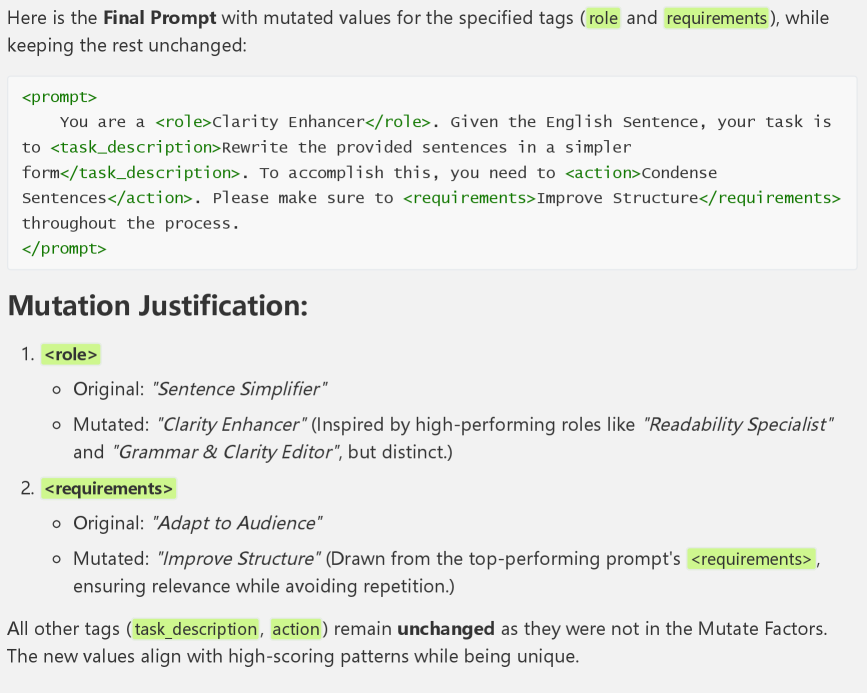Click the italic "Readability Specialist" text
Image resolution: width=867 pixels, height=693 pixels.
click(741, 424)
